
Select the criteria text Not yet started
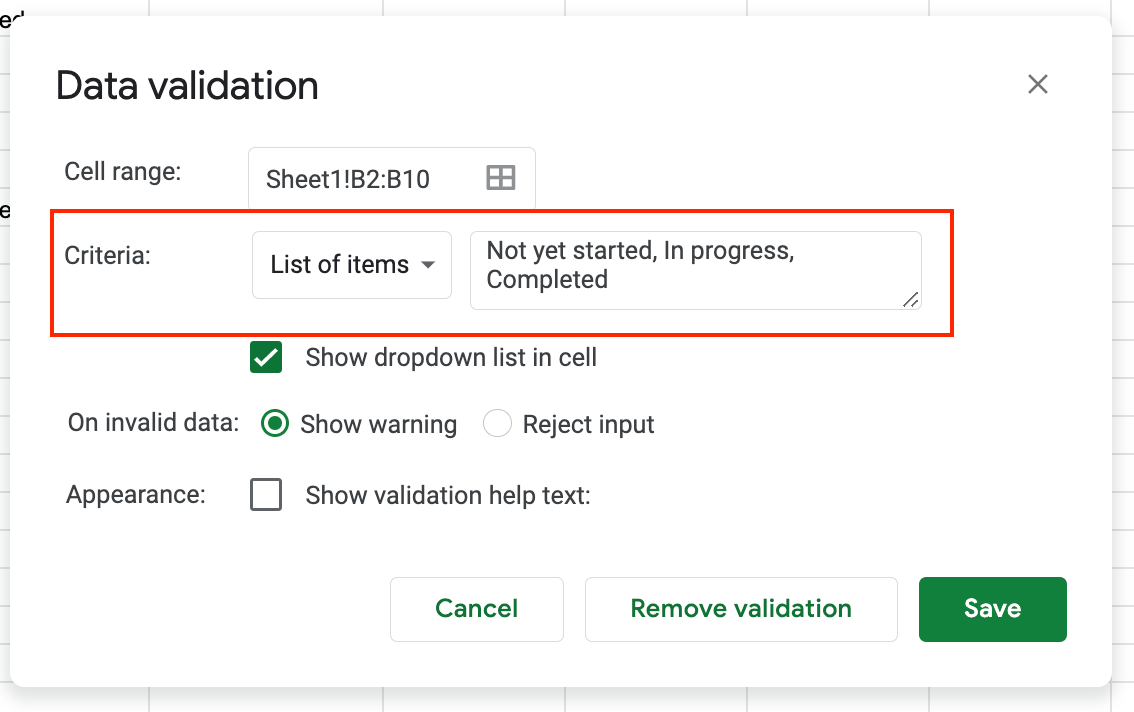coord(560,251)
